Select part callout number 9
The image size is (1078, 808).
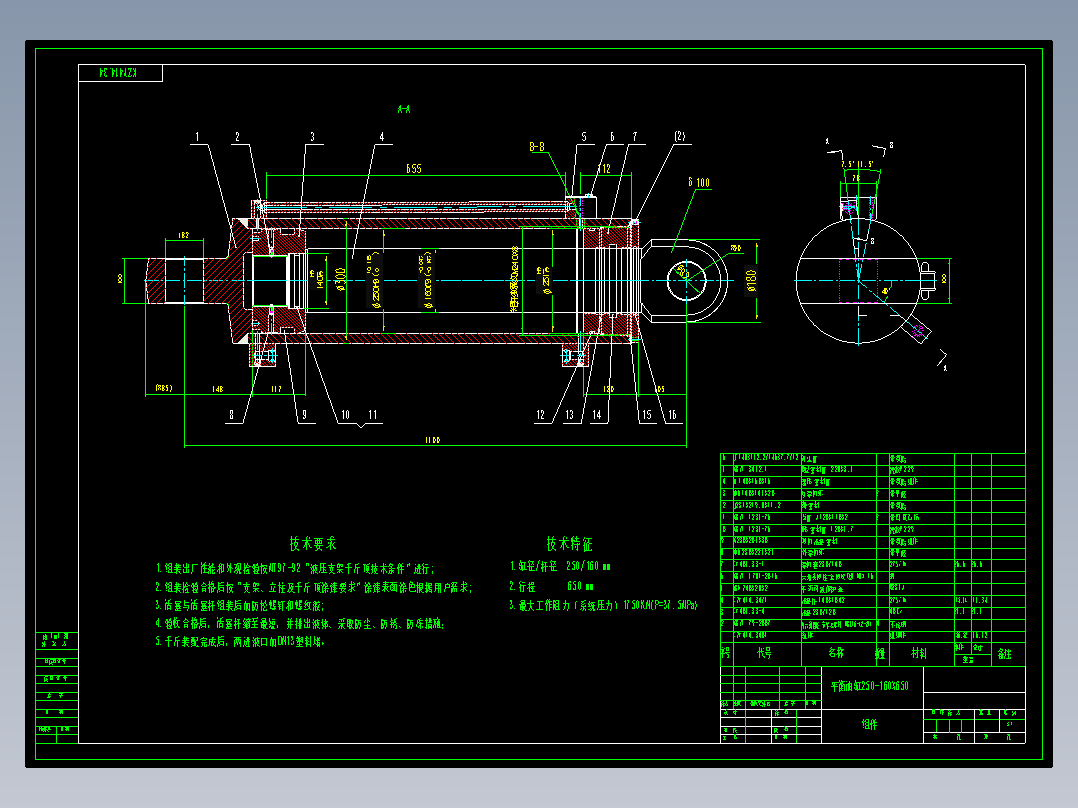pos(305,415)
